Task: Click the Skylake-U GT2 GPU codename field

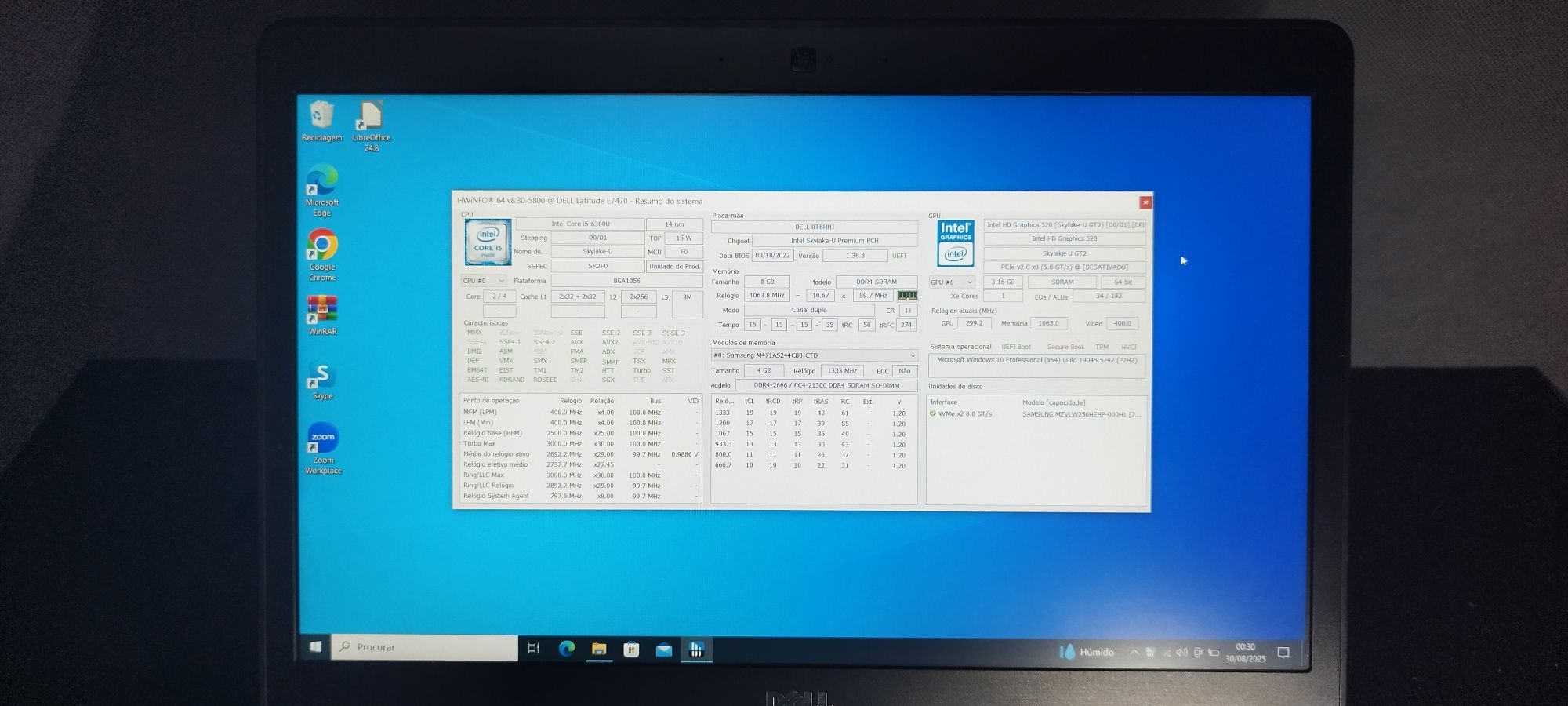Action: click(x=1064, y=253)
